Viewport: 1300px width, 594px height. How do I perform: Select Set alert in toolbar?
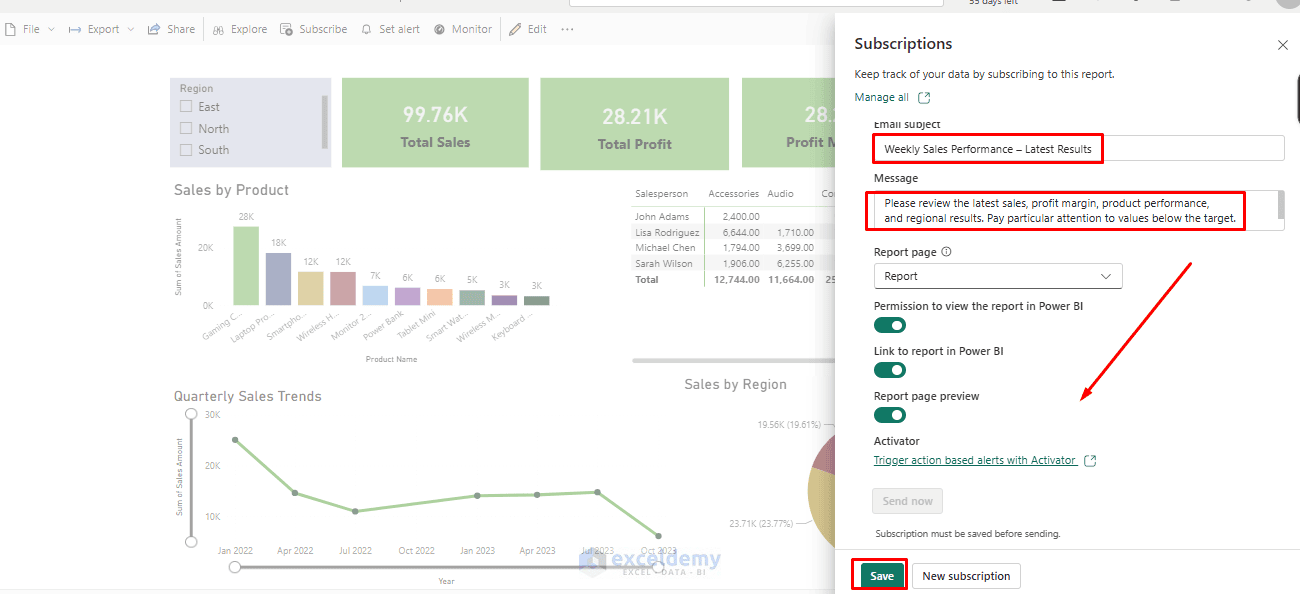pyautogui.click(x=390, y=29)
